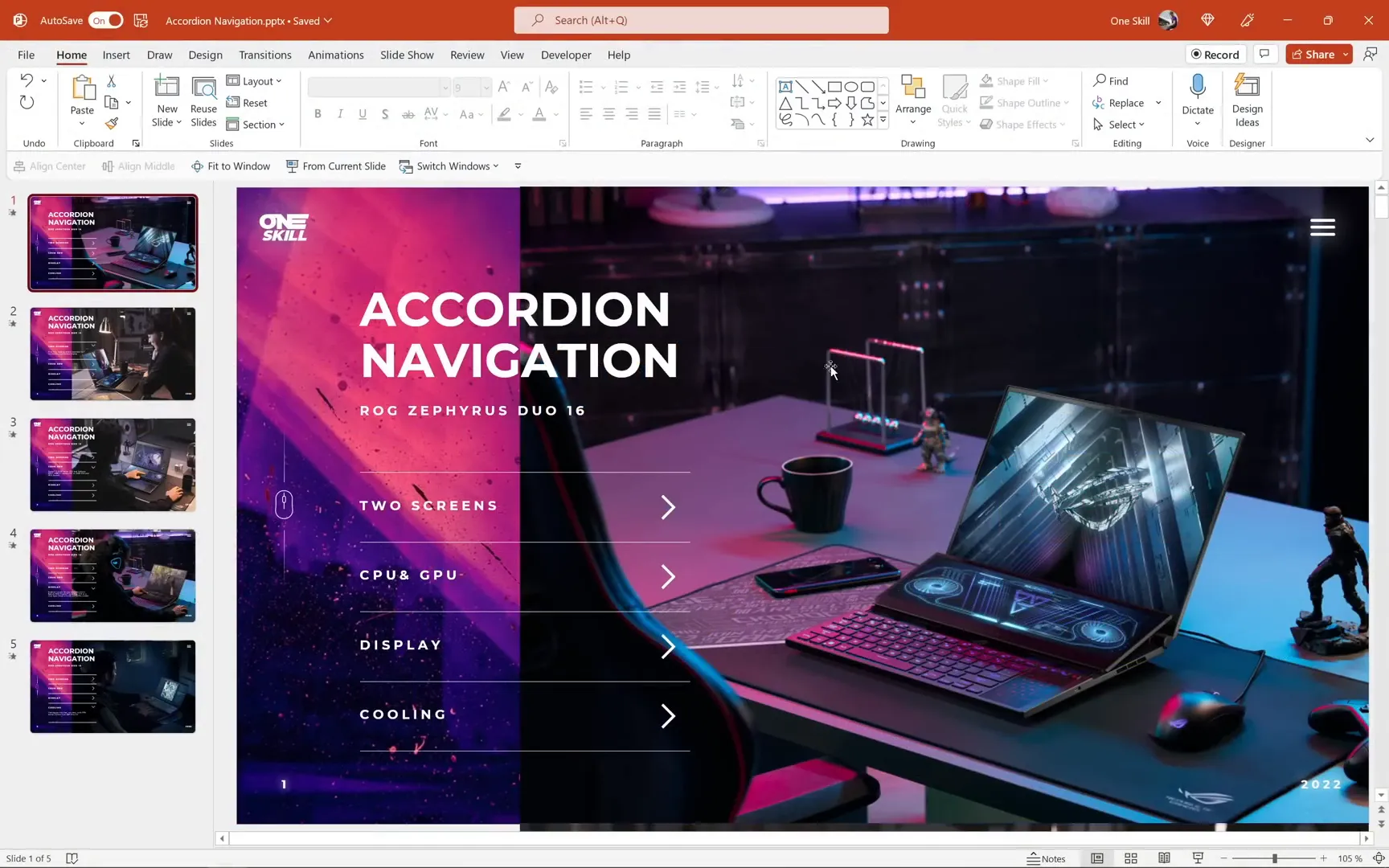The image size is (1389, 868).
Task: Toggle text Shadow formatting
Action: point(385,114)
